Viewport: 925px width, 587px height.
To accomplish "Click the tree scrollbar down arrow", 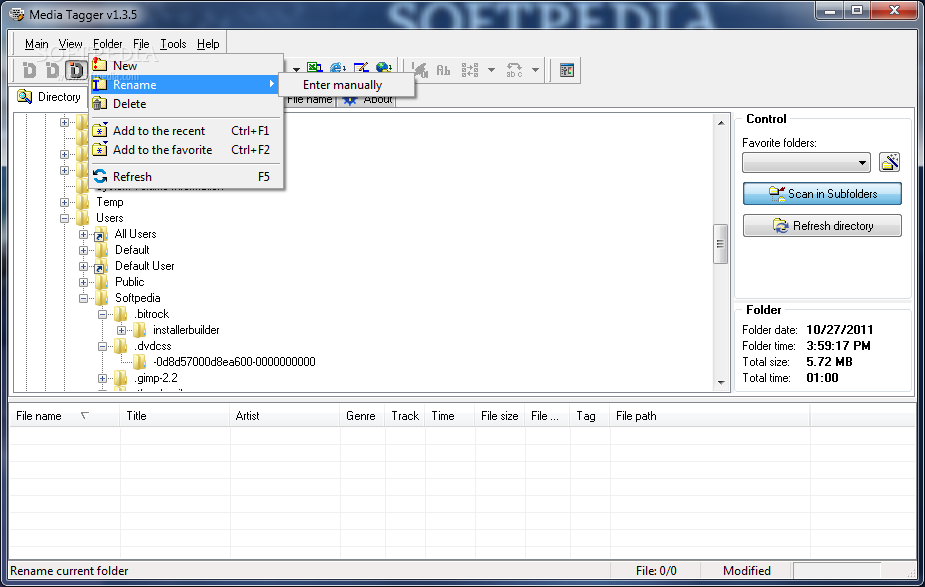I will tap(721, 382).
